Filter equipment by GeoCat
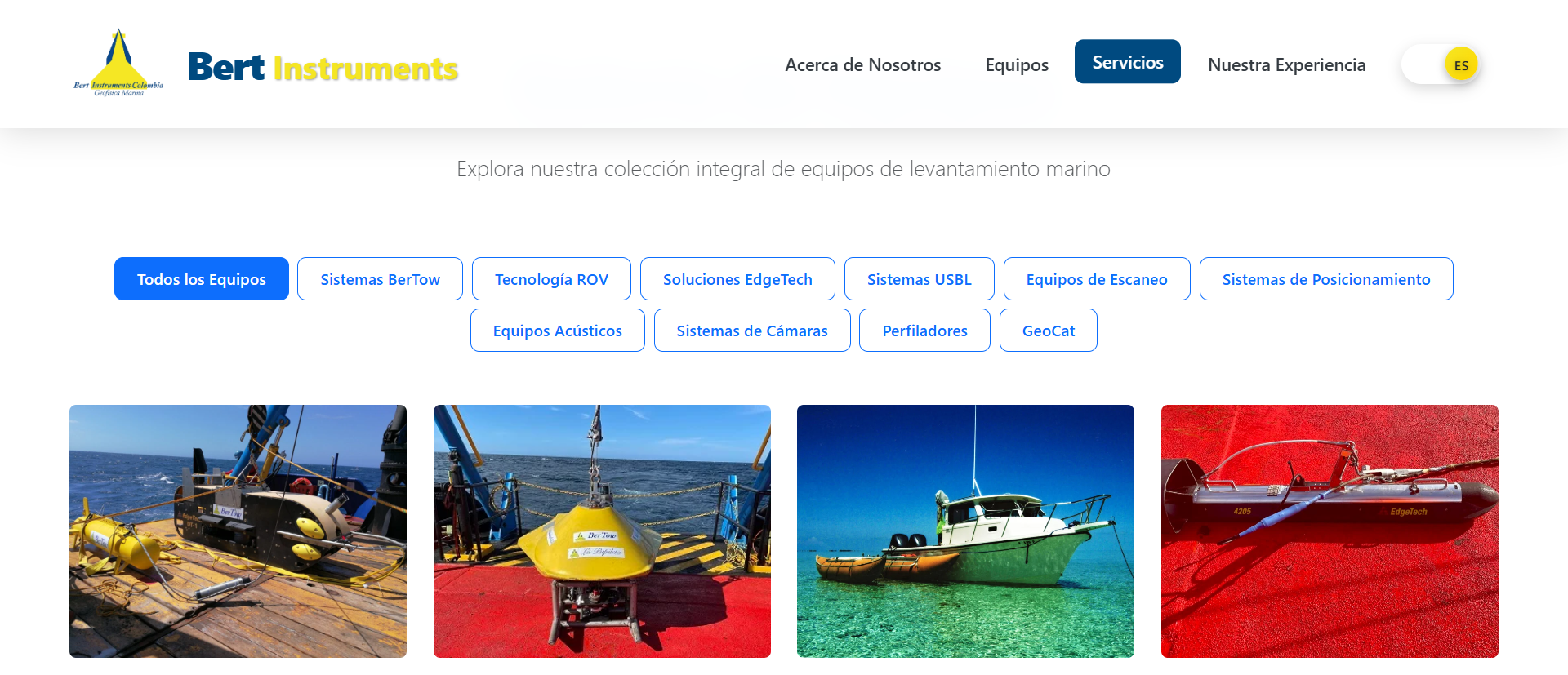The width and height of the screenshot is (1568, 675). 1049,331
